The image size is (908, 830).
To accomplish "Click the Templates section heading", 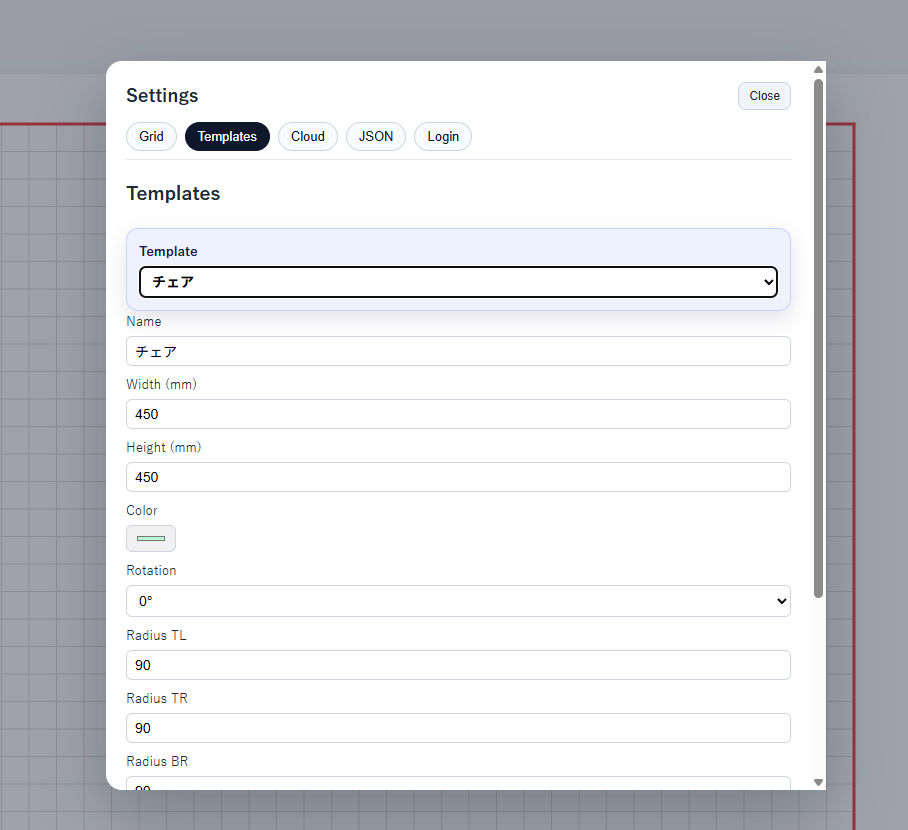I will [x=173, y=193].
